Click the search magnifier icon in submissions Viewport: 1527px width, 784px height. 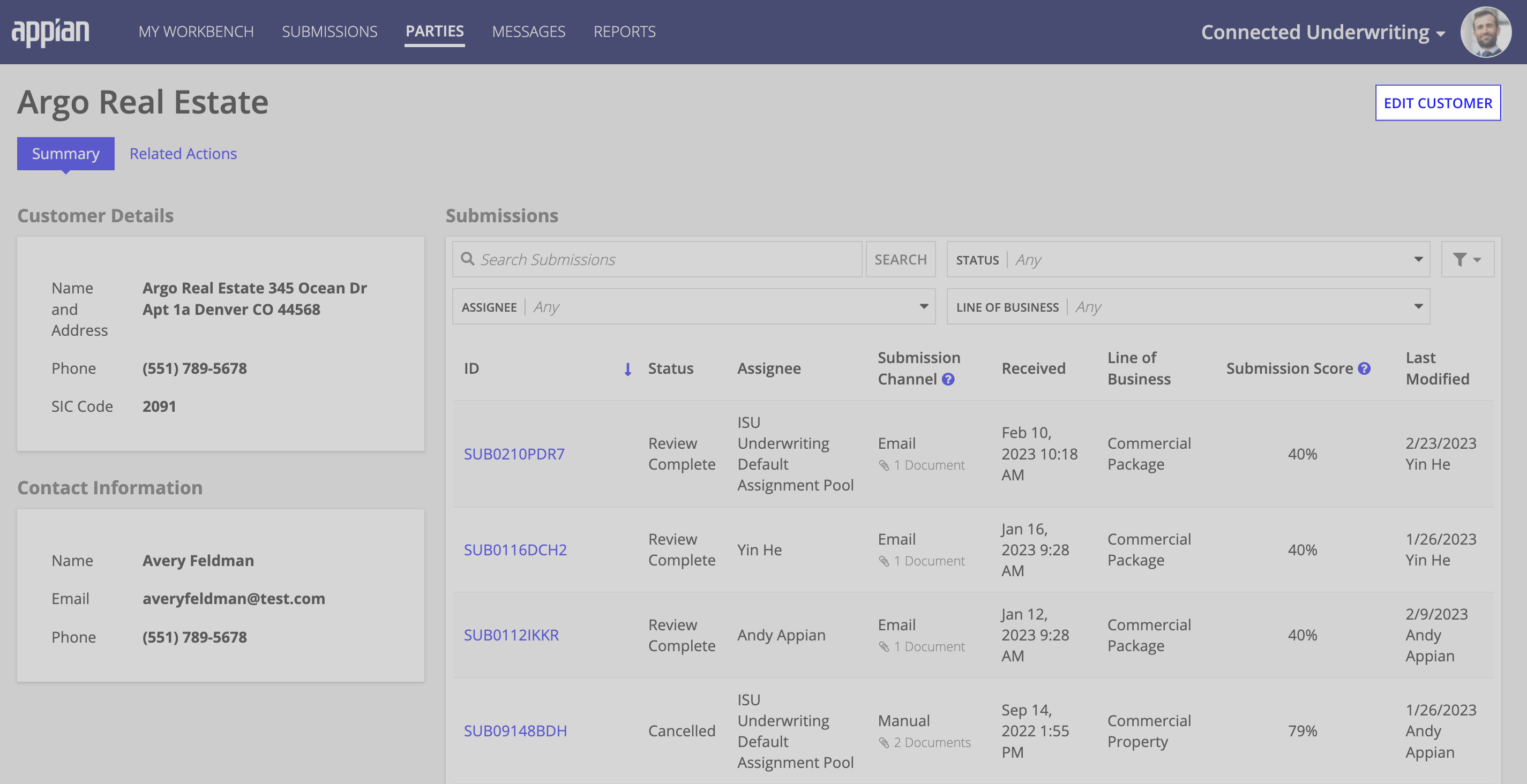pos(467,258)
